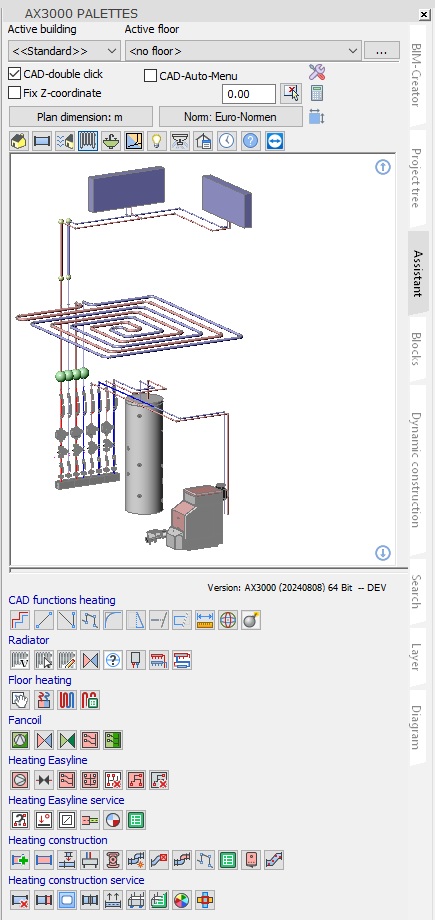Uncheck the CAD-double click checkbox
Viewport: 435px width, 920px height.
click(14, 74)
